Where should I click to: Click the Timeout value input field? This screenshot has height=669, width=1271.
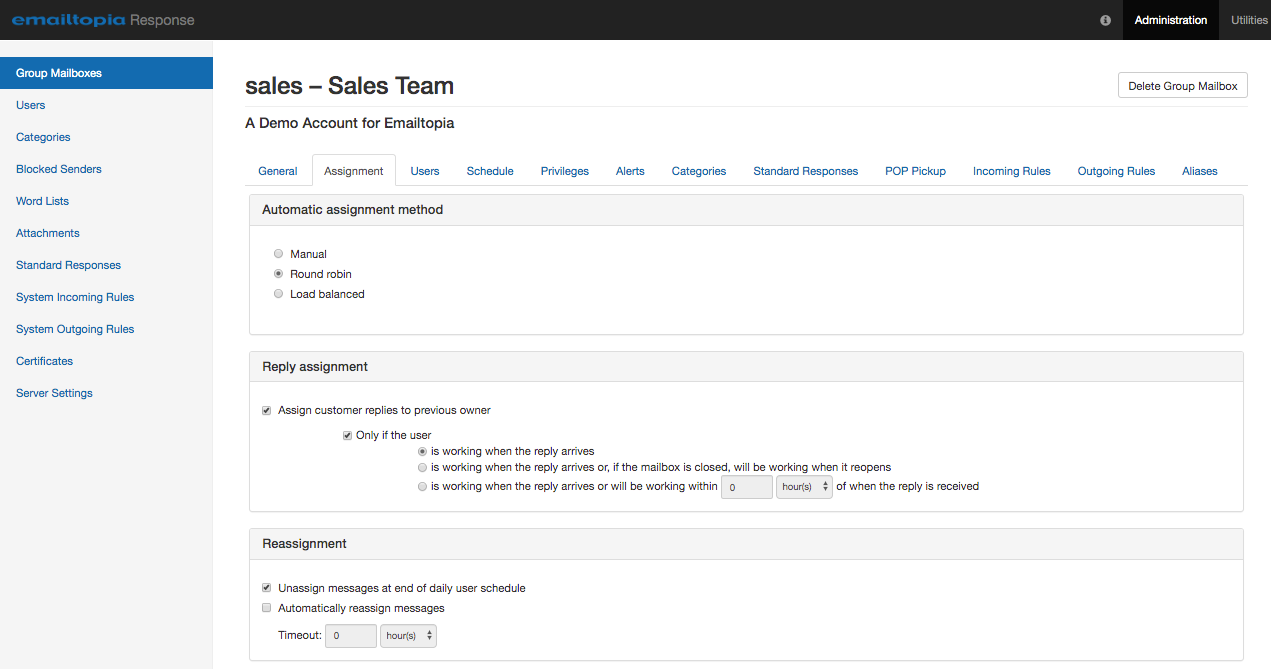(350, 635)
